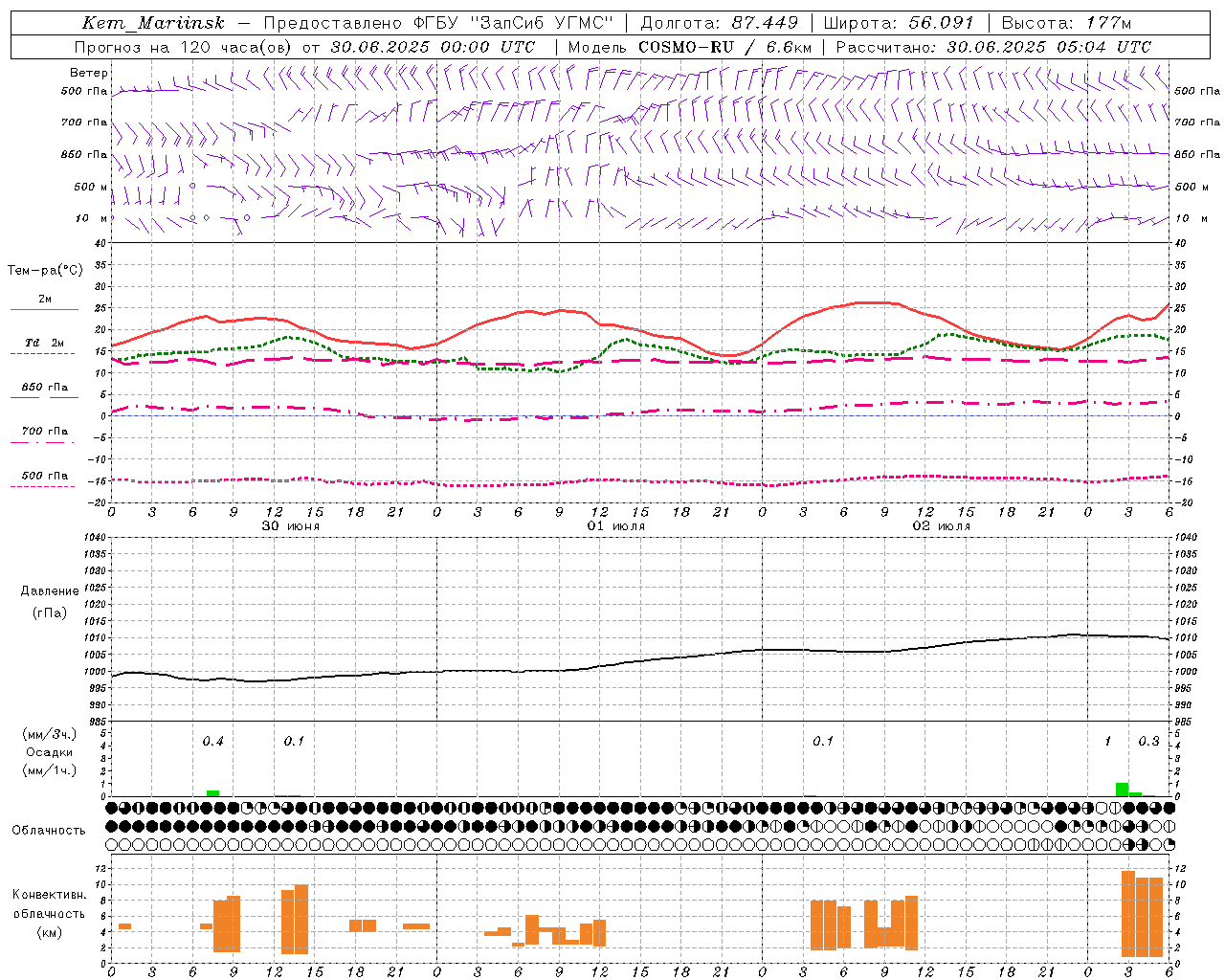The height and width of the screenshot is (980, 1225).
Task: Click the Высота: 177м elevation field
Action: coord(1066,23)
